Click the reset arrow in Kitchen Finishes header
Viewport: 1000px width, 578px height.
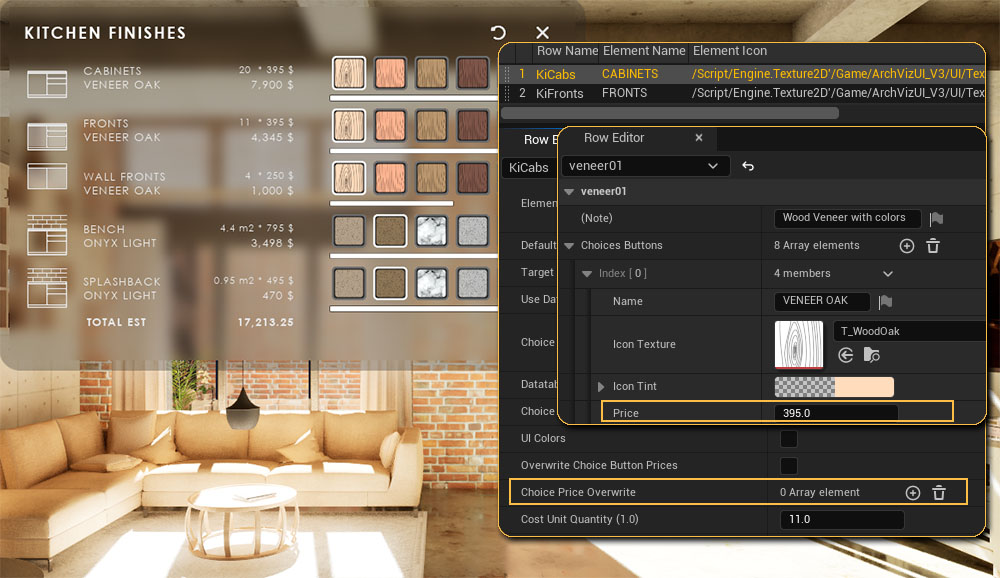pos(498,33)
